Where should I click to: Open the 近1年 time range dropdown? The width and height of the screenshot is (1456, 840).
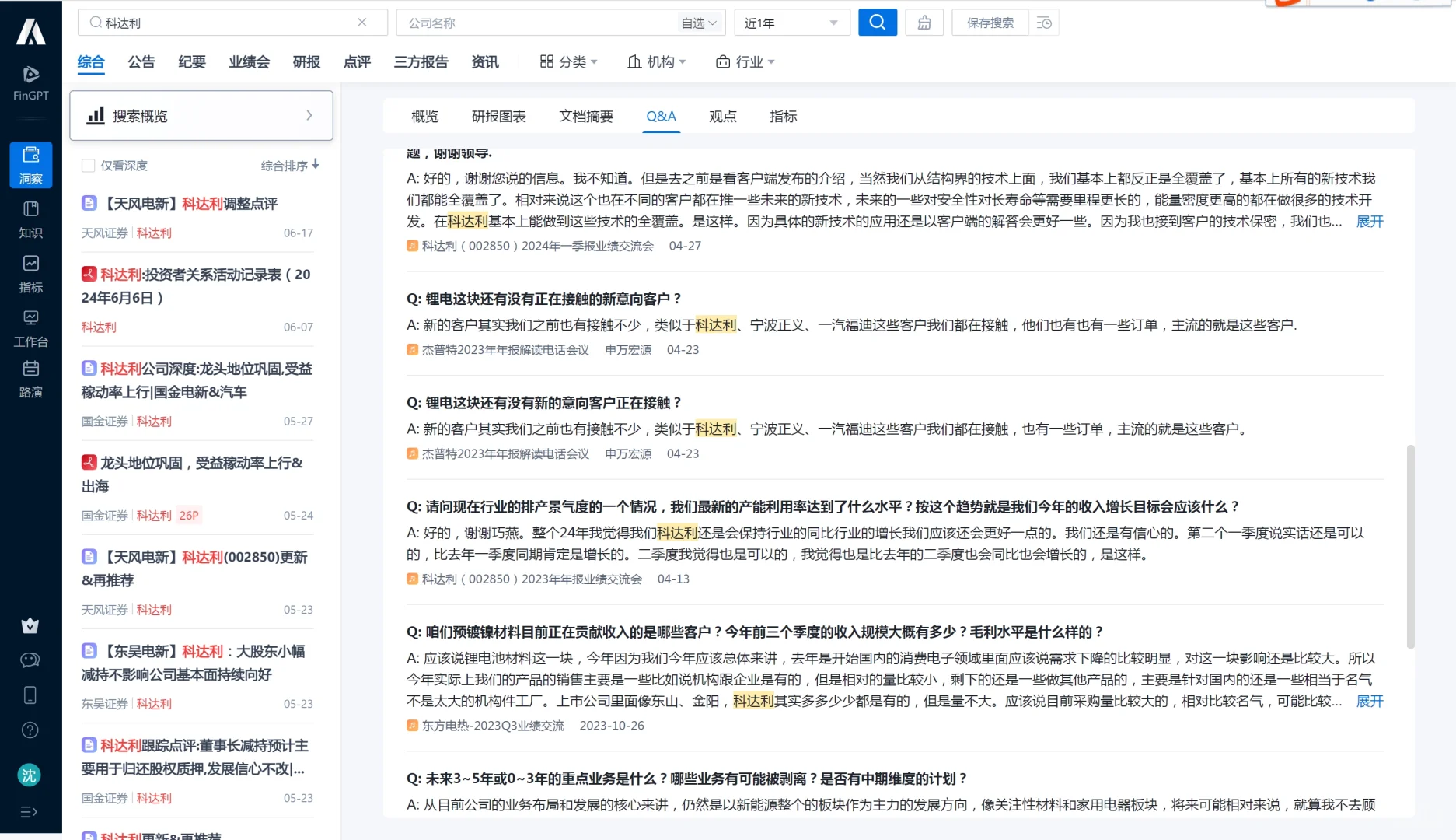click(792, 23)
